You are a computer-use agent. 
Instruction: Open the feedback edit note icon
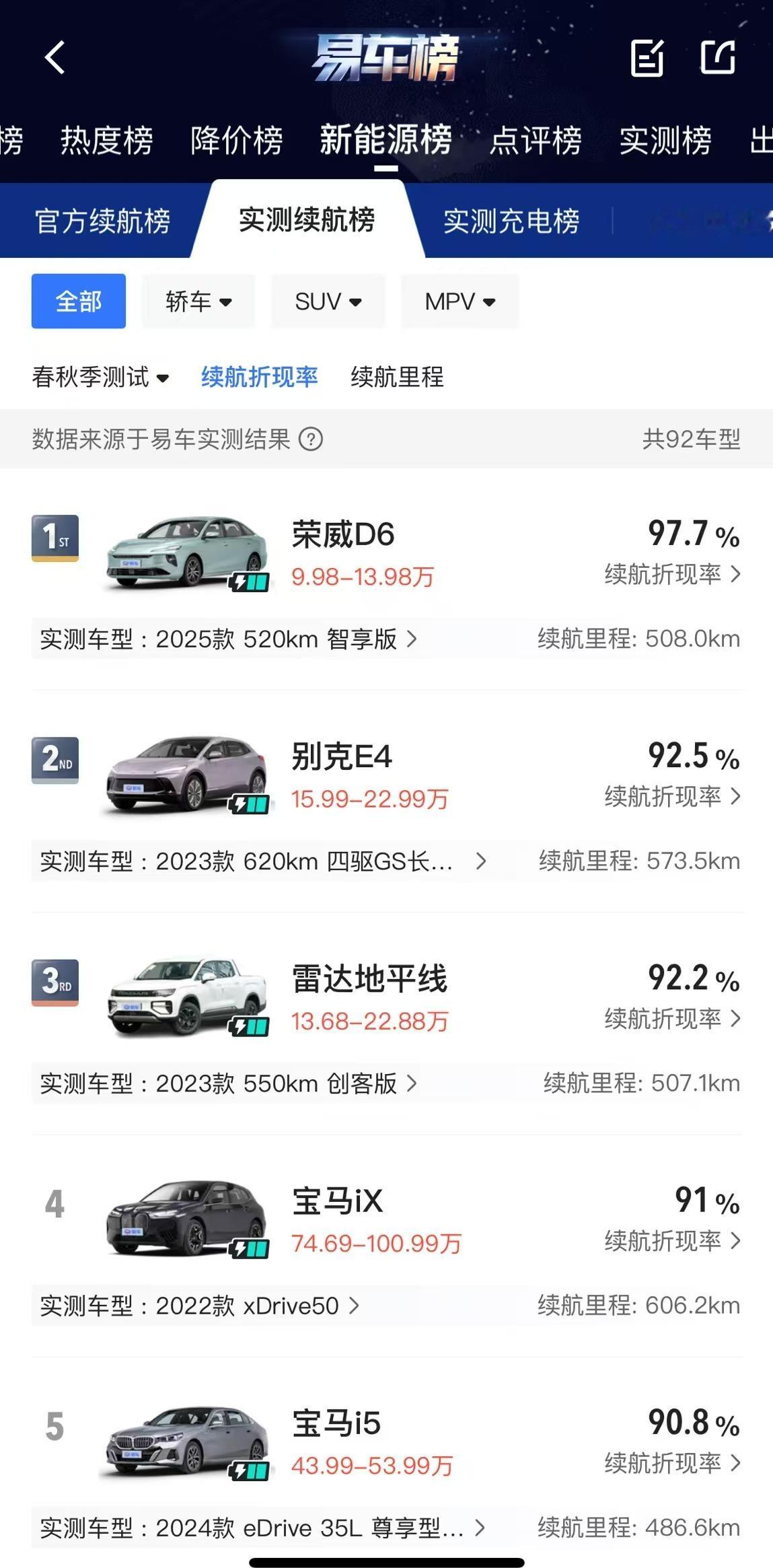[x=647, y=57]
